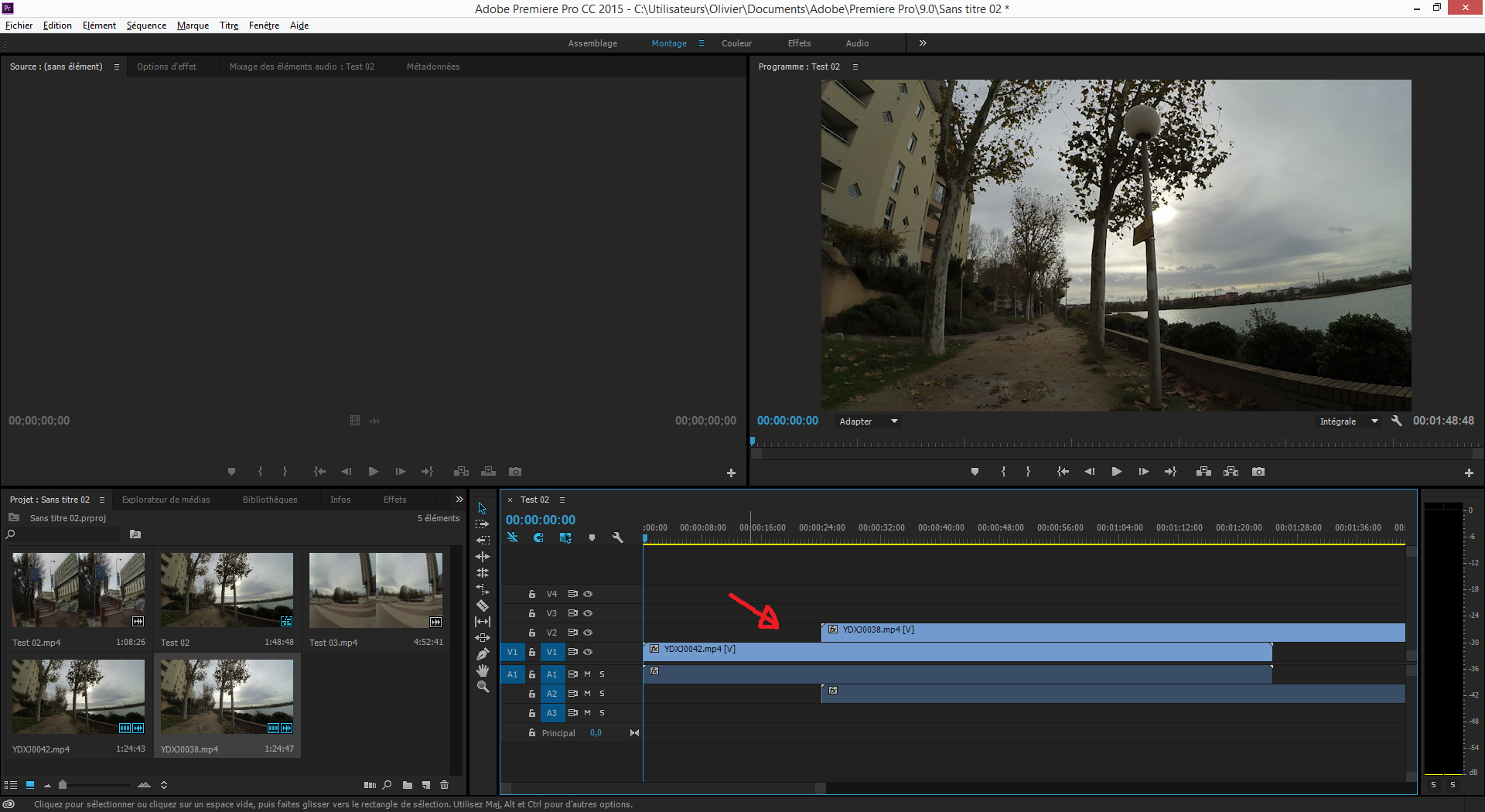Show more workspaces with double chevron
Image resolution: width=1485 pixels, height=812 pixels.
coord(923,43)
